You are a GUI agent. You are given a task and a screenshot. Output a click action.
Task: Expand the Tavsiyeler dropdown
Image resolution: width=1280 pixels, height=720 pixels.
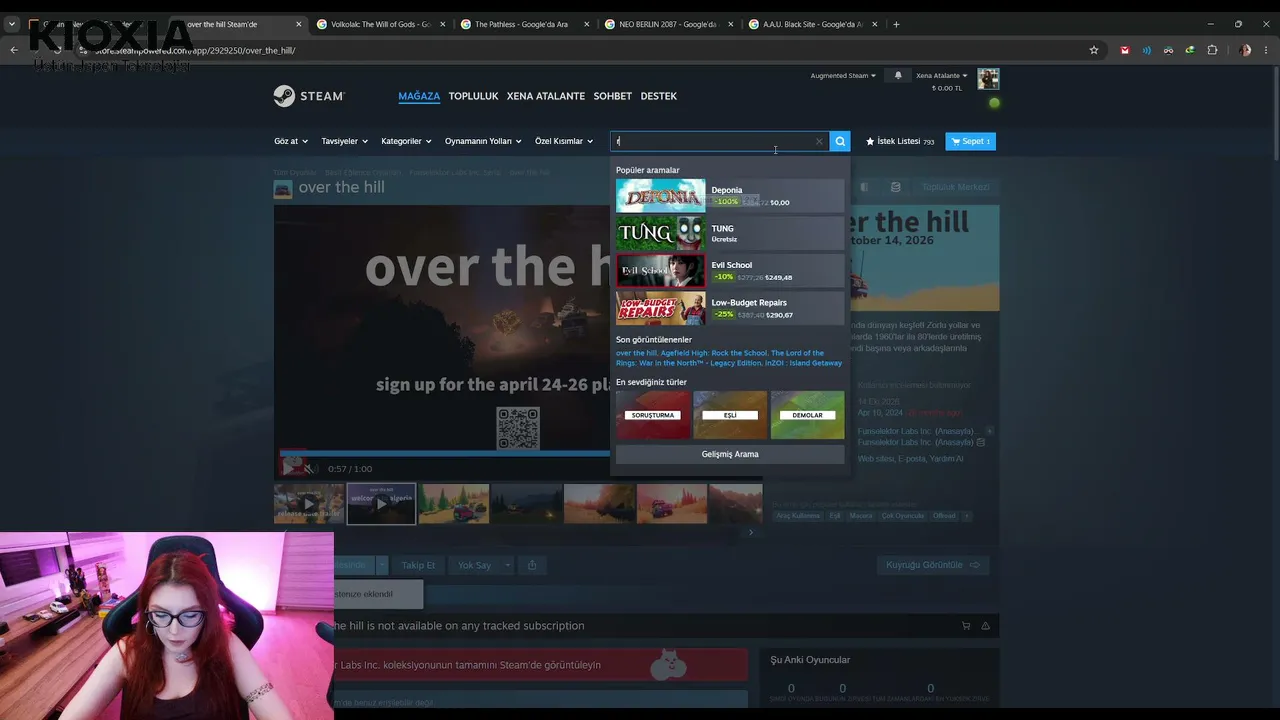click(x=345, y=141)
